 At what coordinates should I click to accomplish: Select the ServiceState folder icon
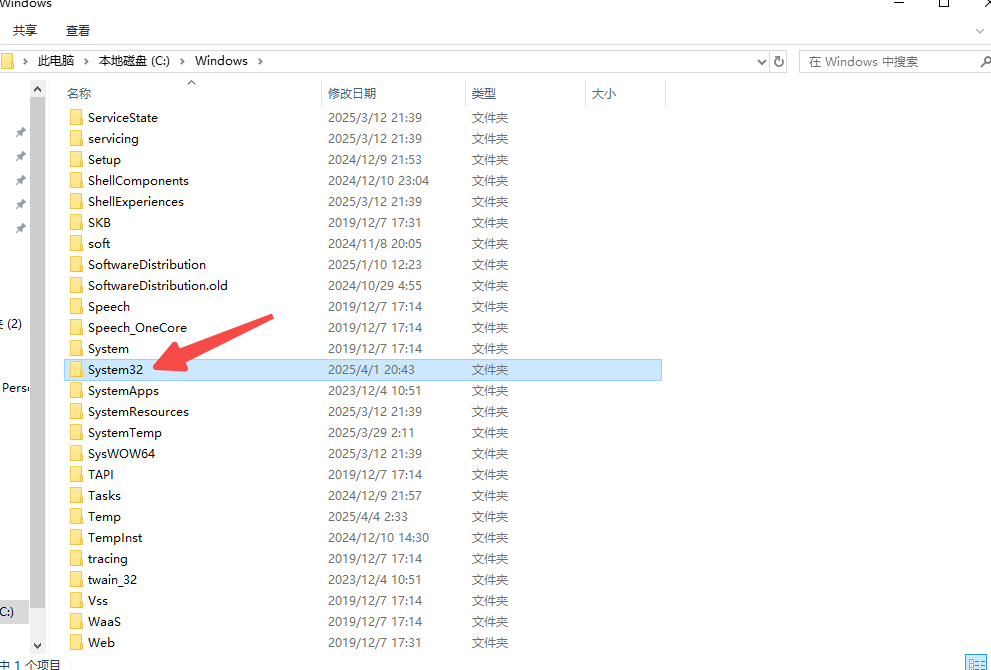76,118
